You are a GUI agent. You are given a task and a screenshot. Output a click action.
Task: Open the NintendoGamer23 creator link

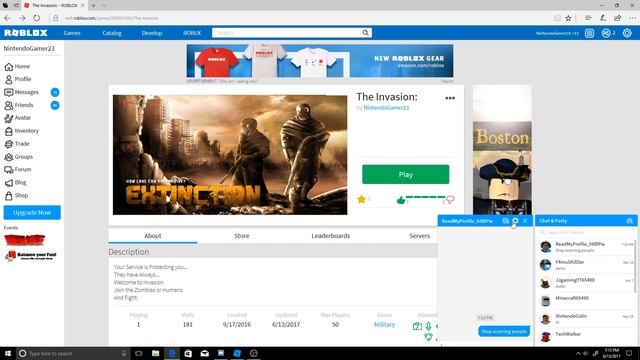[386, 108]
